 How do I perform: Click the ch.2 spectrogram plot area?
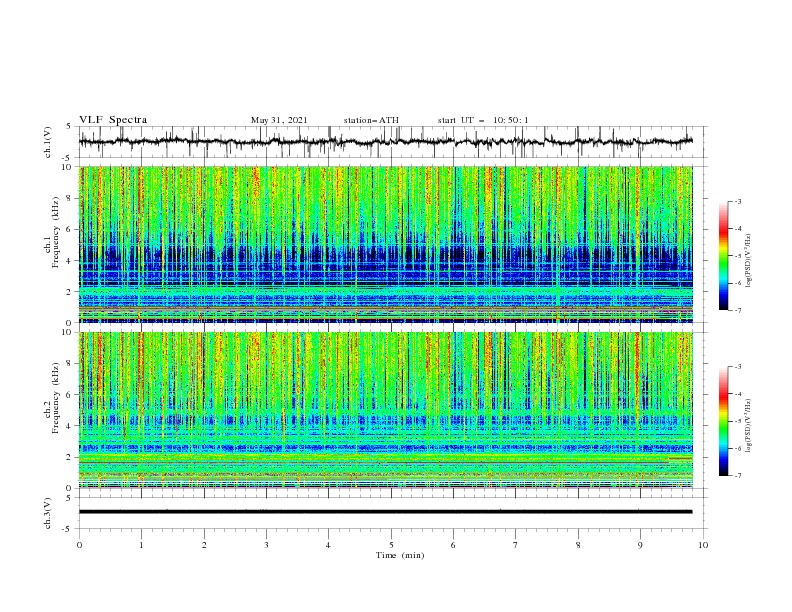tap(386, 410)
